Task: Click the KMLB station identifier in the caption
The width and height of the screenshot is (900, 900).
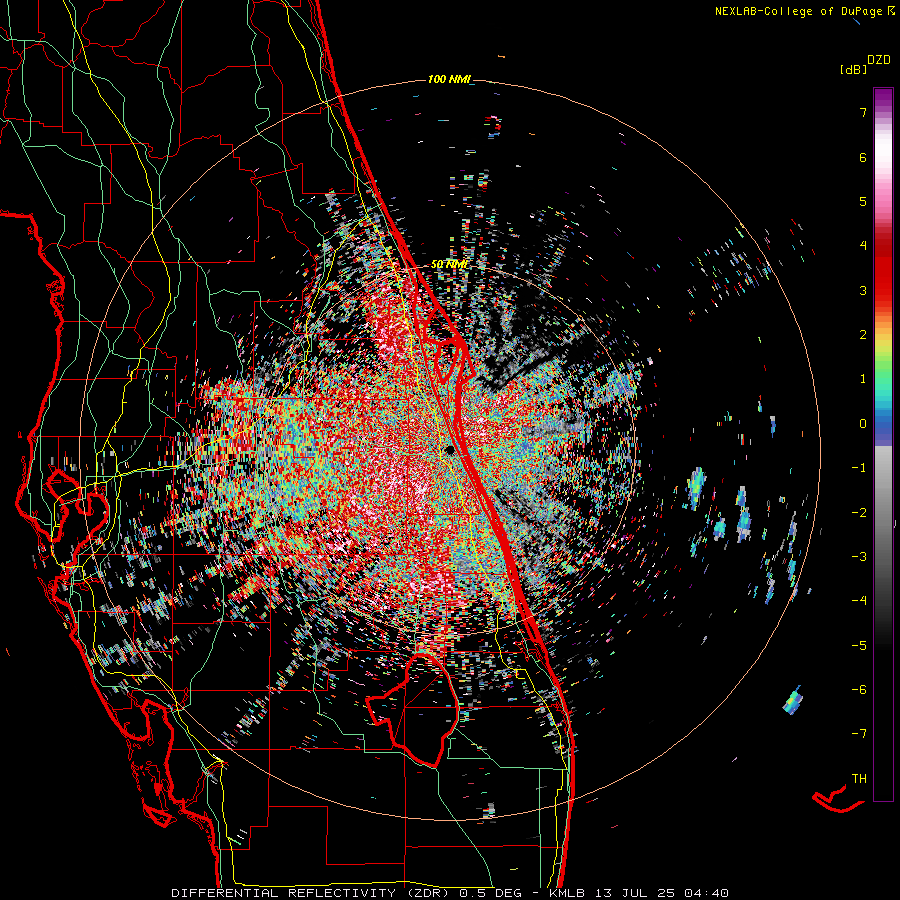Action: tap(567, 893)
